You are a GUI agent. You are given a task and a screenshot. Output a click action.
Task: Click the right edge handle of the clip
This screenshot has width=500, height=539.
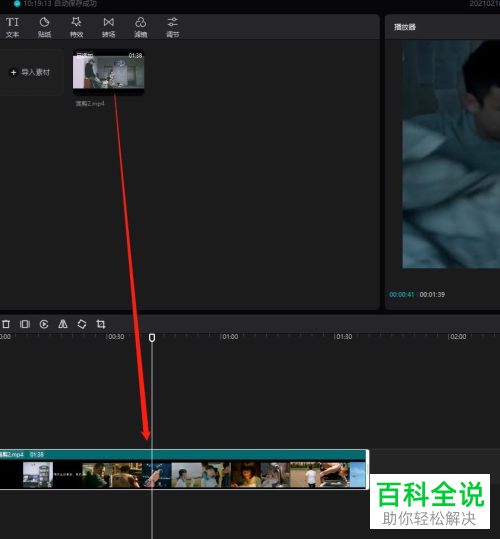(x=367, y=469)
